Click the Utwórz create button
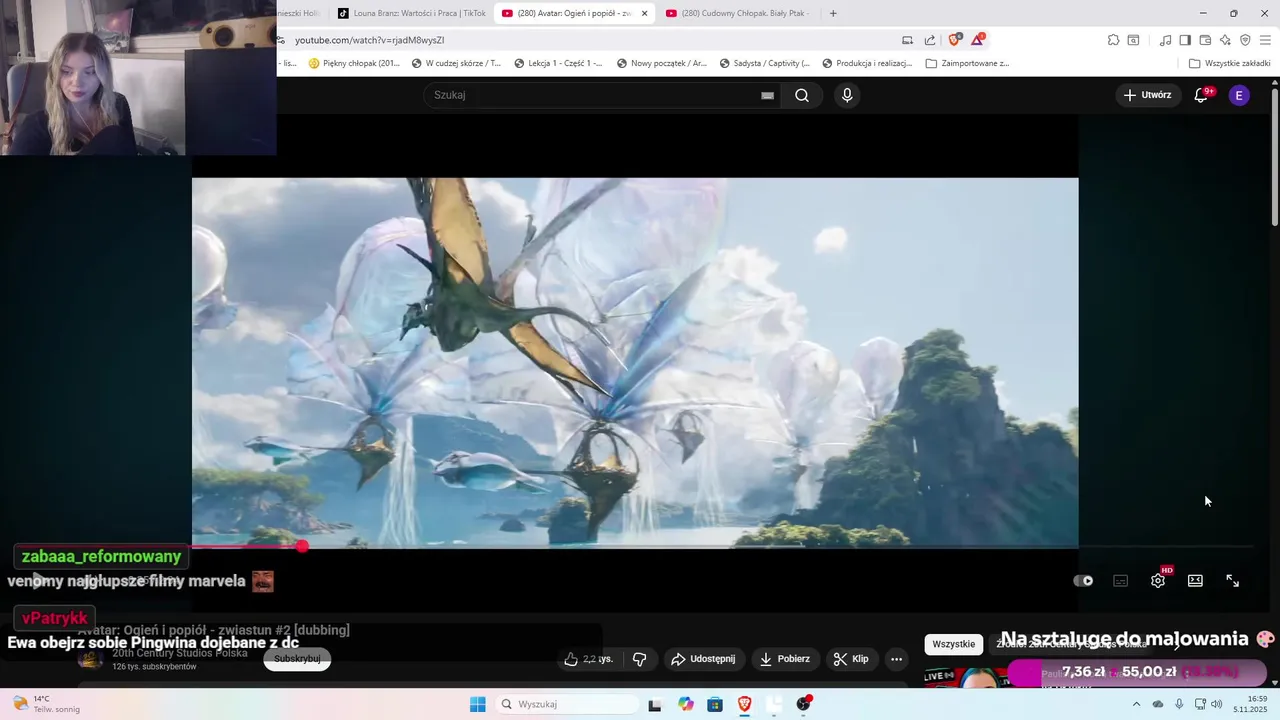Viewport: 1280px width, 720px height. tap(1147, 95)
